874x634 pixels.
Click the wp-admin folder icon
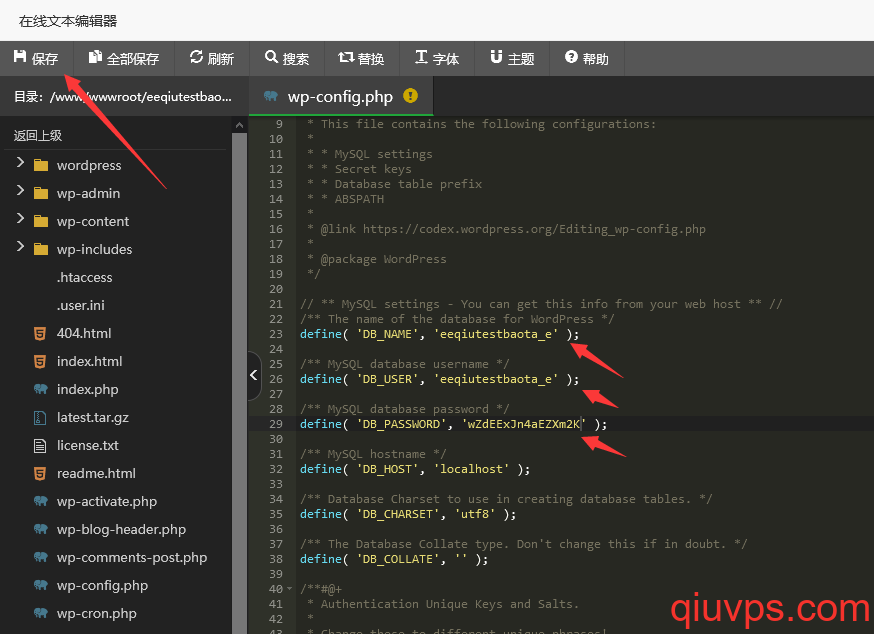(x=41, y=193)
